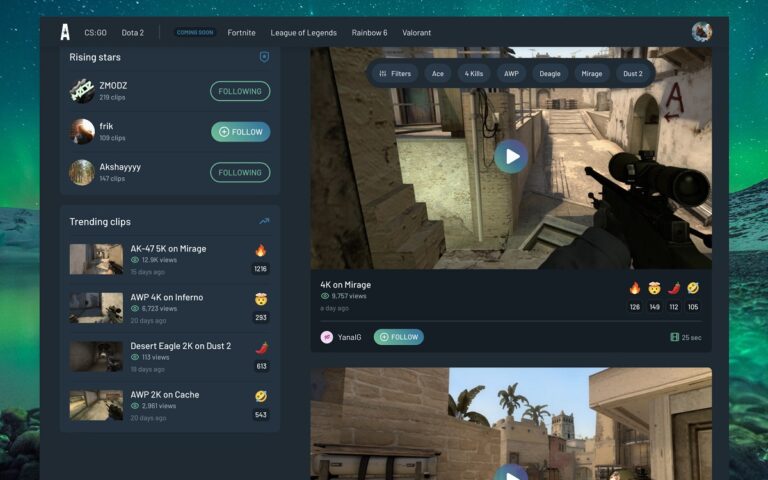Image resolution: width=768 pixels, height=480 pixels.
Task: Open Akshayyyy profile name
Action: [x=120, y=167]
